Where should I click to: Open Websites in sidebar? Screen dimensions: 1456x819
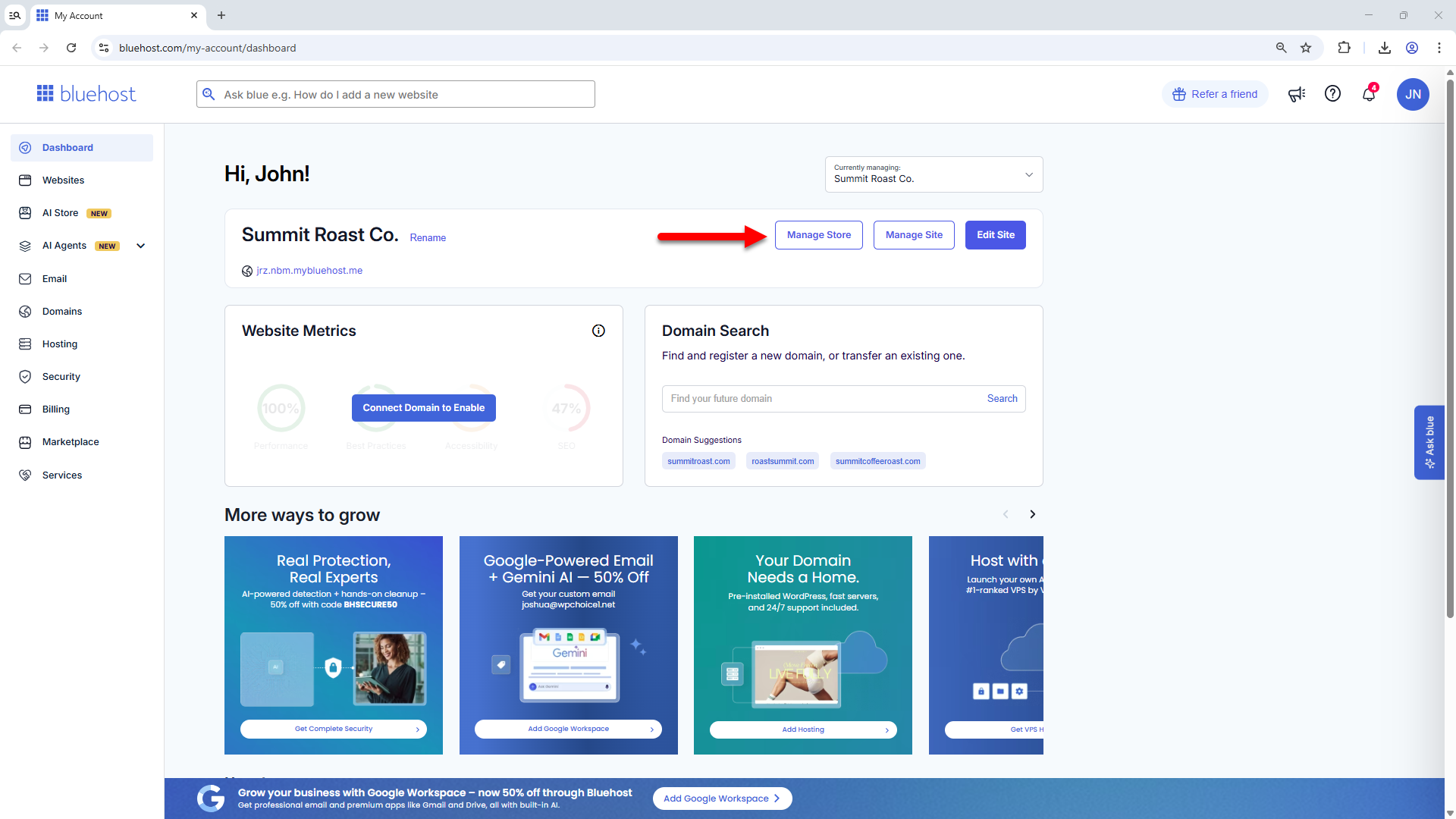coord(82,180)
